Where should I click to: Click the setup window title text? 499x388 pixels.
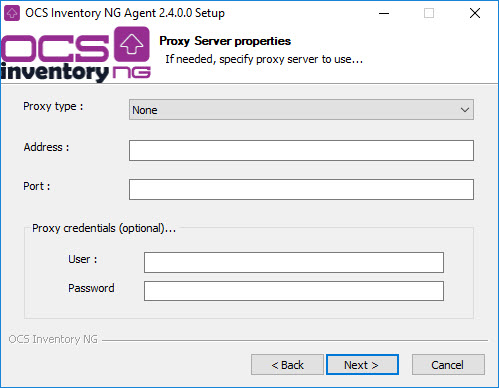pyautogui.click(x=125, y=13)
